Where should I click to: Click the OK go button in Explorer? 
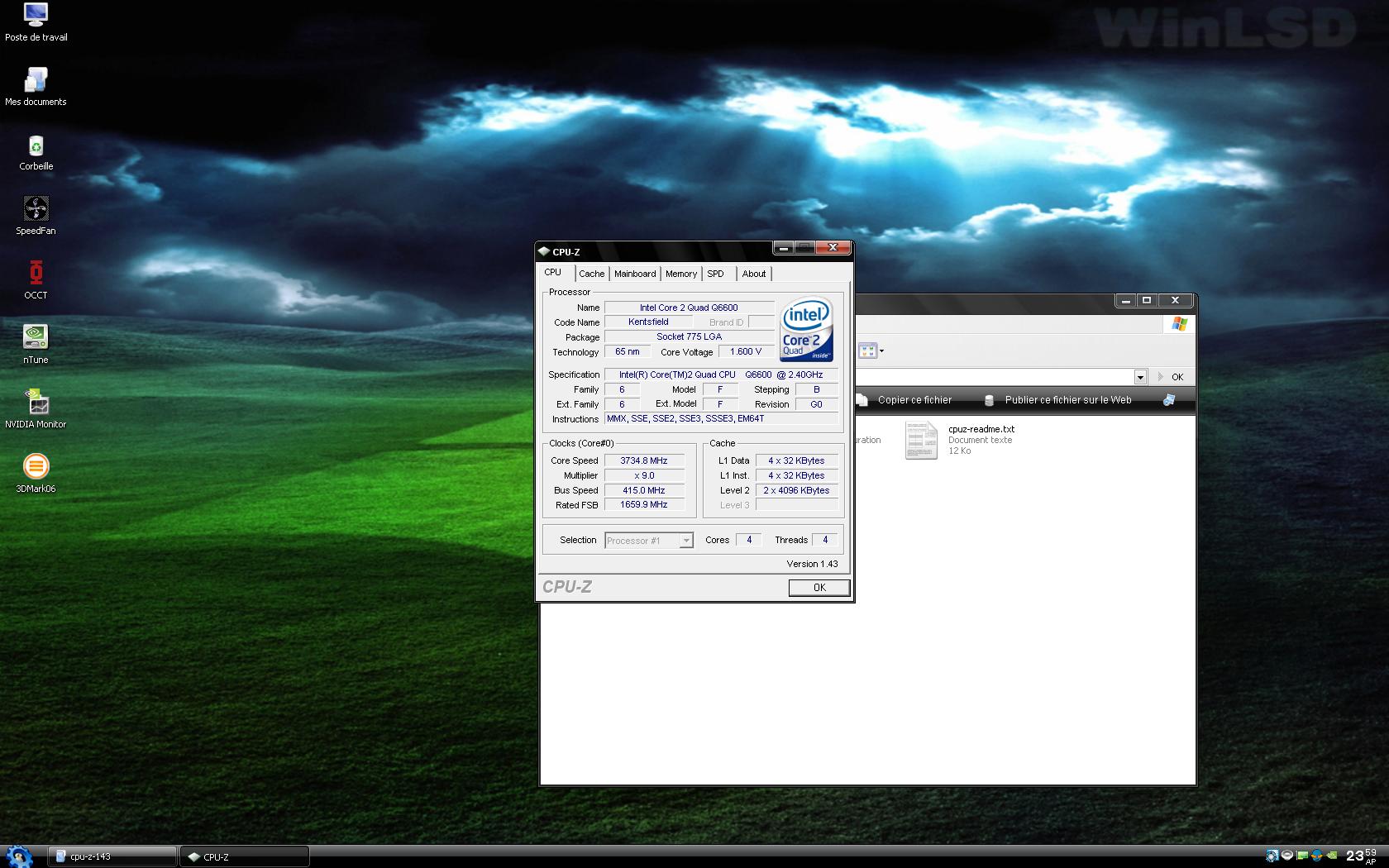[x=1171, y=377]
